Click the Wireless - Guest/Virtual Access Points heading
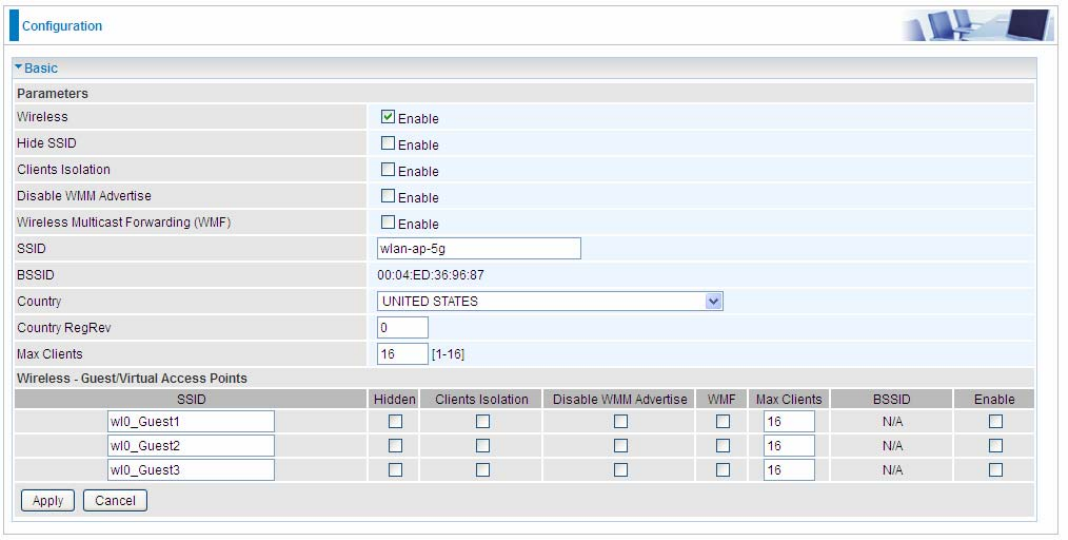 coord(132,379)
